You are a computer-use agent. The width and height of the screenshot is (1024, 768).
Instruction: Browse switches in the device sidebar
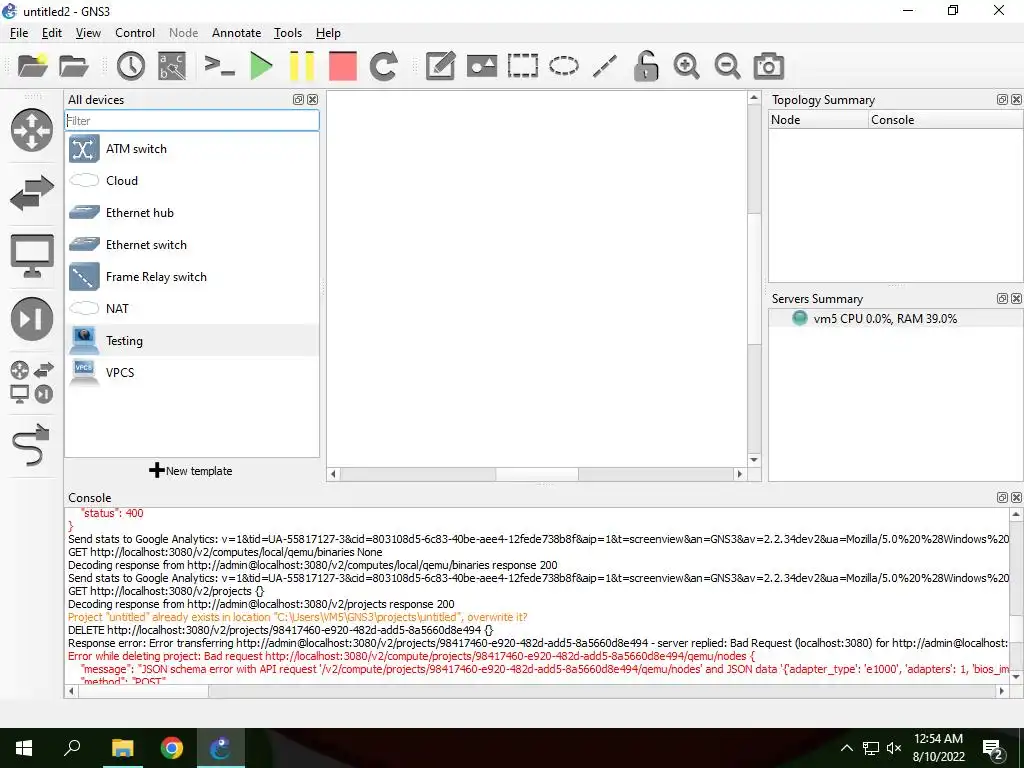(32, 193)
